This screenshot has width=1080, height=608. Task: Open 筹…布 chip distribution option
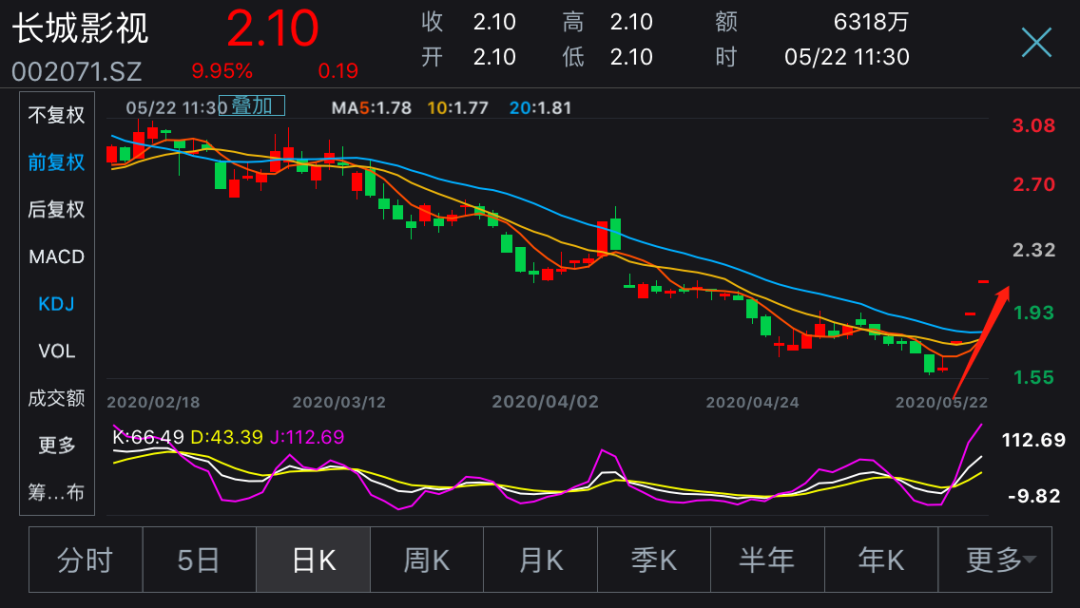coord(56,492)
